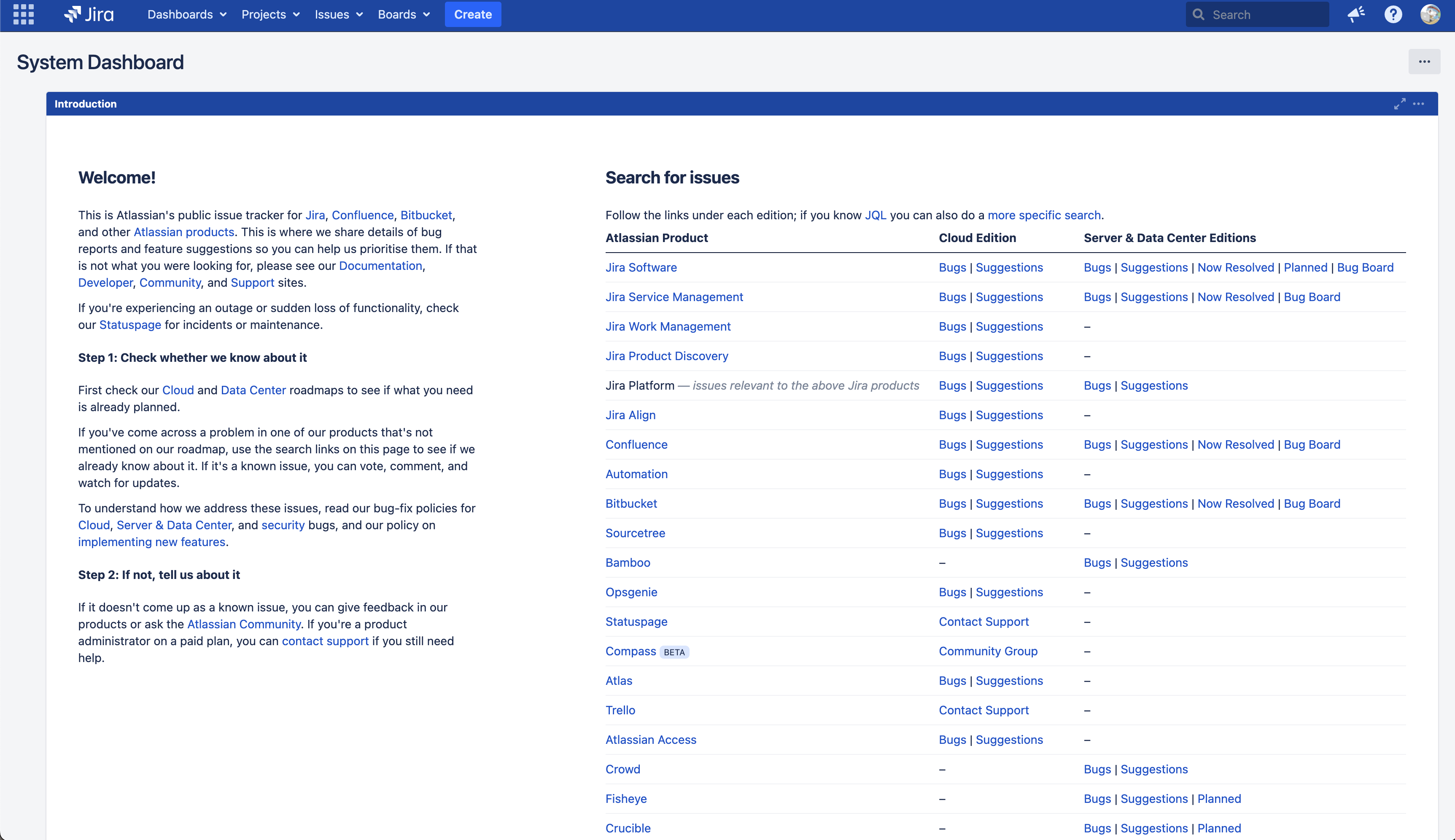The image size is (1455, 840).
Task: Open implementing new features link
Action: coord(151,542)
